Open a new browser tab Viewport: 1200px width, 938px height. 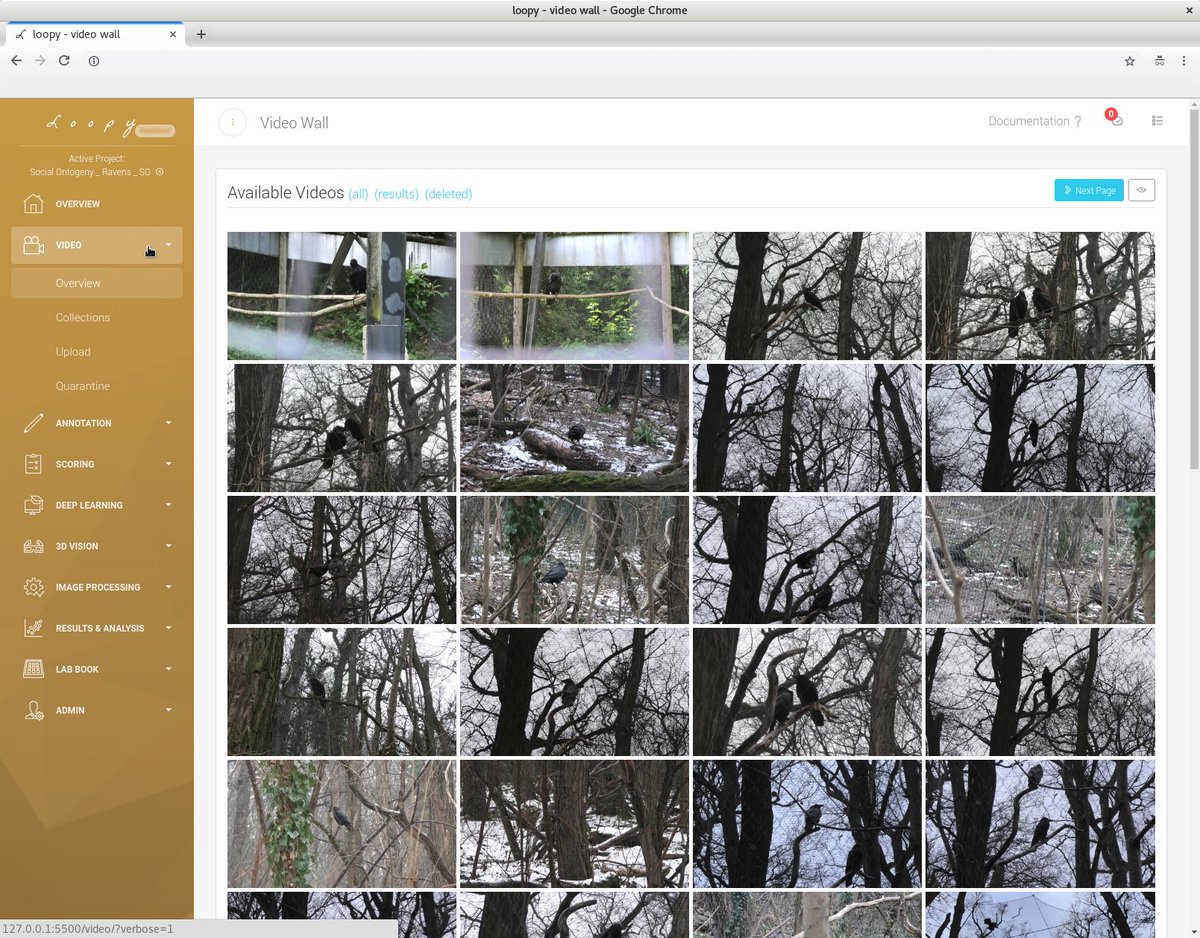[x=201, y=34]
